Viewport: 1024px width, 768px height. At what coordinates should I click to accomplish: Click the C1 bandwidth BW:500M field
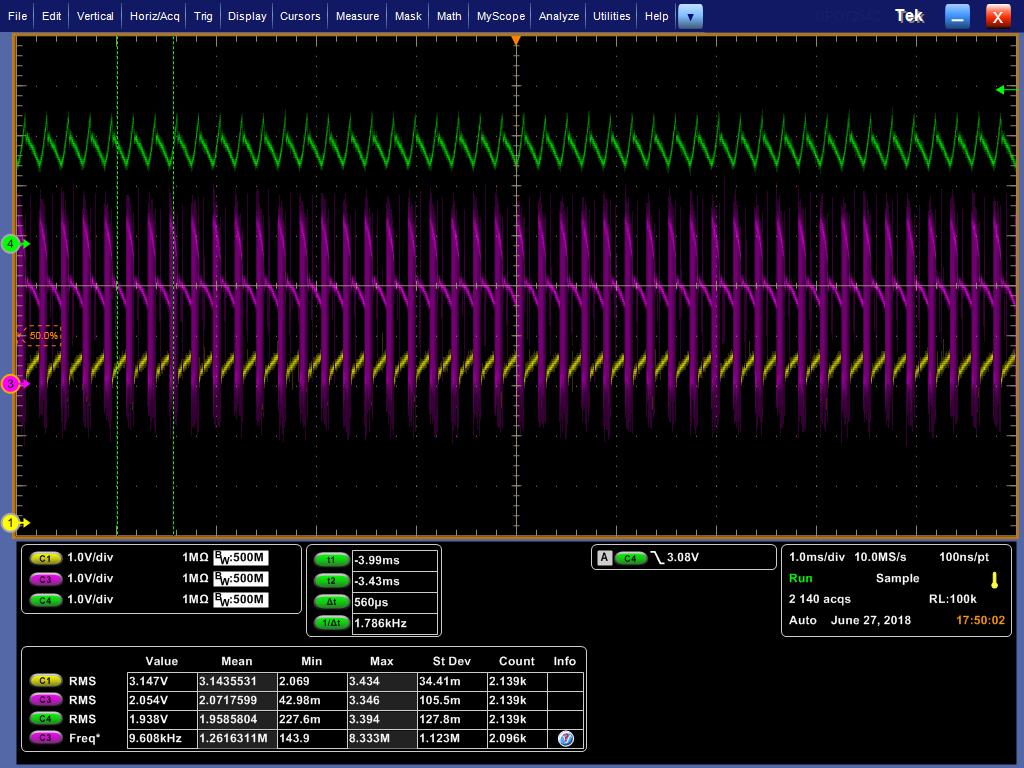point(240,558)
